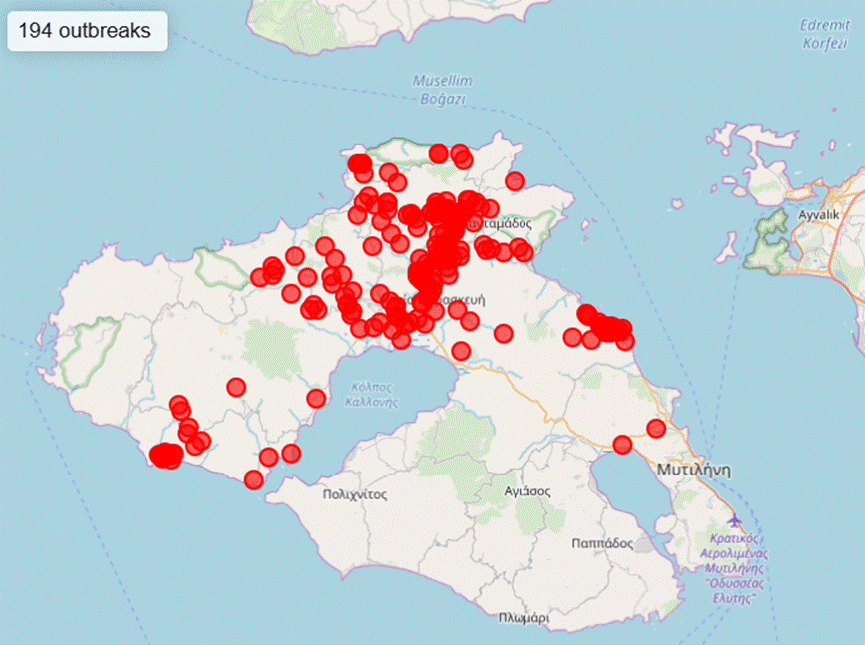Click the single outbreak marker east of Αγία Παρασκευή
Viewport: 865px width, 645px height.
(504, 333)
